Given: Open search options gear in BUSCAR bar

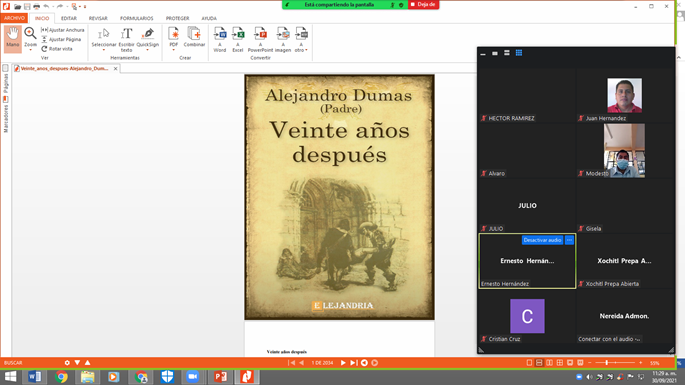Looking at the screenshot, I should (67, 363).
